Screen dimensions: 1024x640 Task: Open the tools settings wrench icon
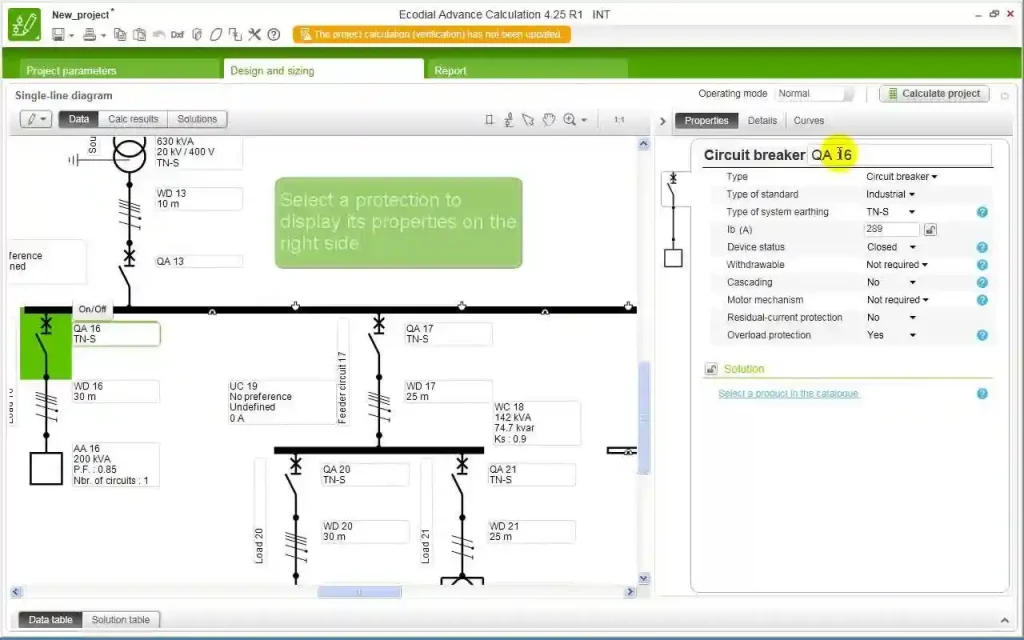point(254,35)
